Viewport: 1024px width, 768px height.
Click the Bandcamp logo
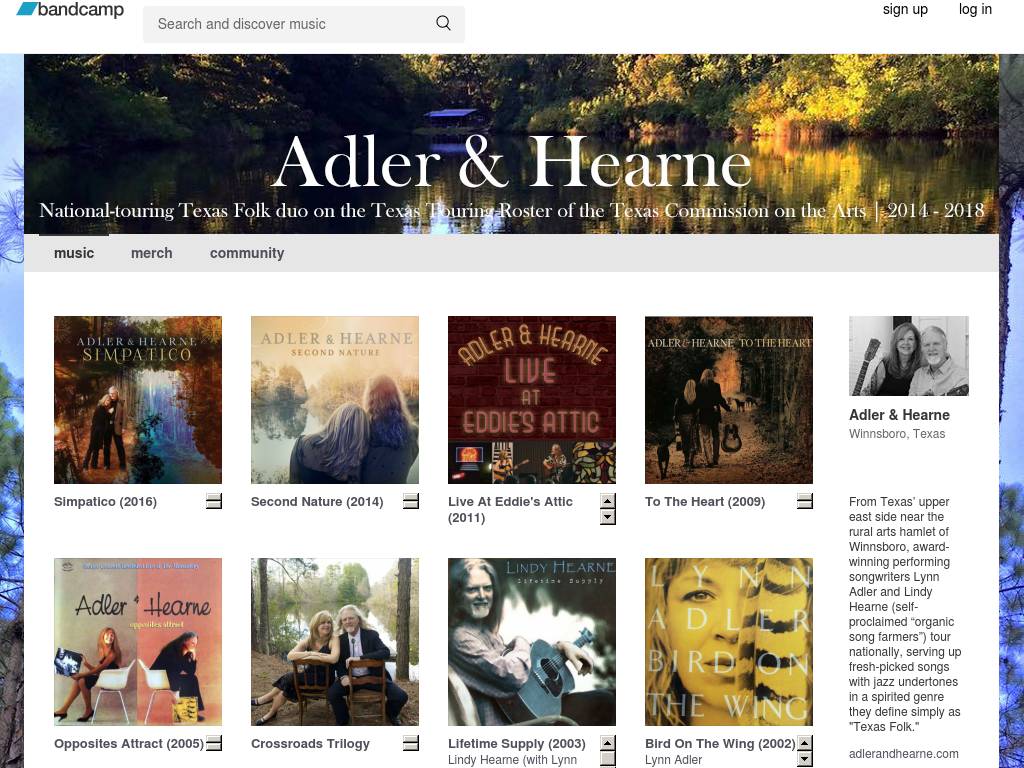[69, 10]
